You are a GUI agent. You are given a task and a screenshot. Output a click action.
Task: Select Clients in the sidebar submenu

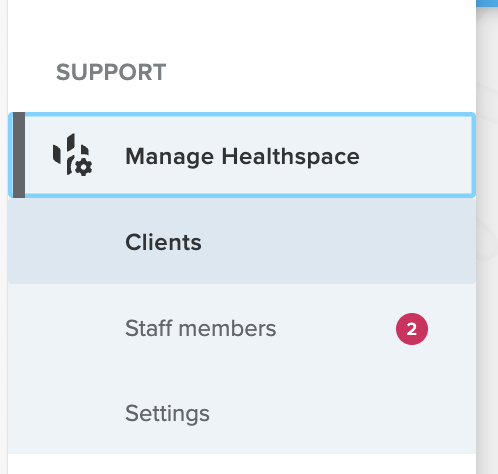point(163,242)
